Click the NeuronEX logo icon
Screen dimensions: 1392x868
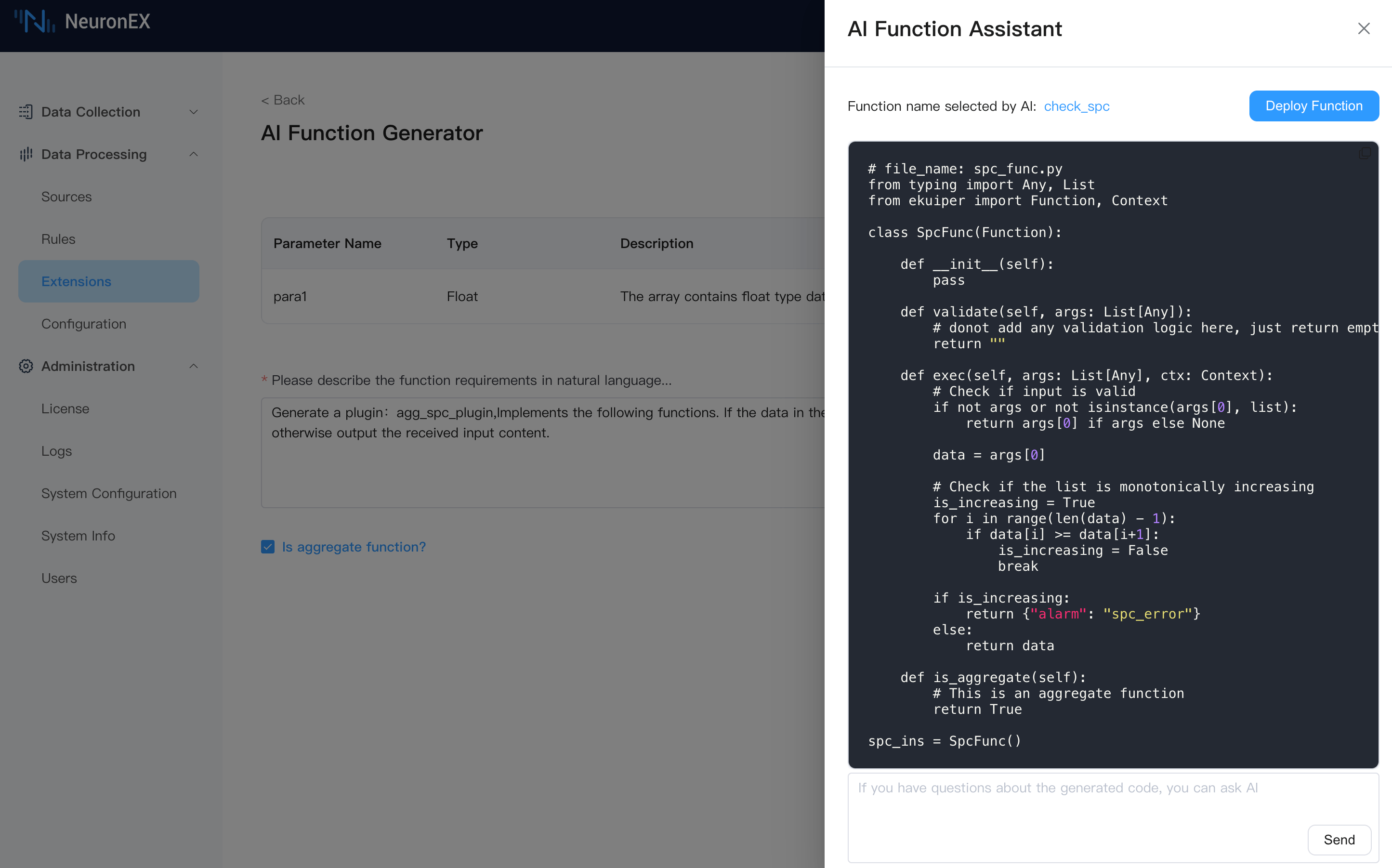click(35, 21)
